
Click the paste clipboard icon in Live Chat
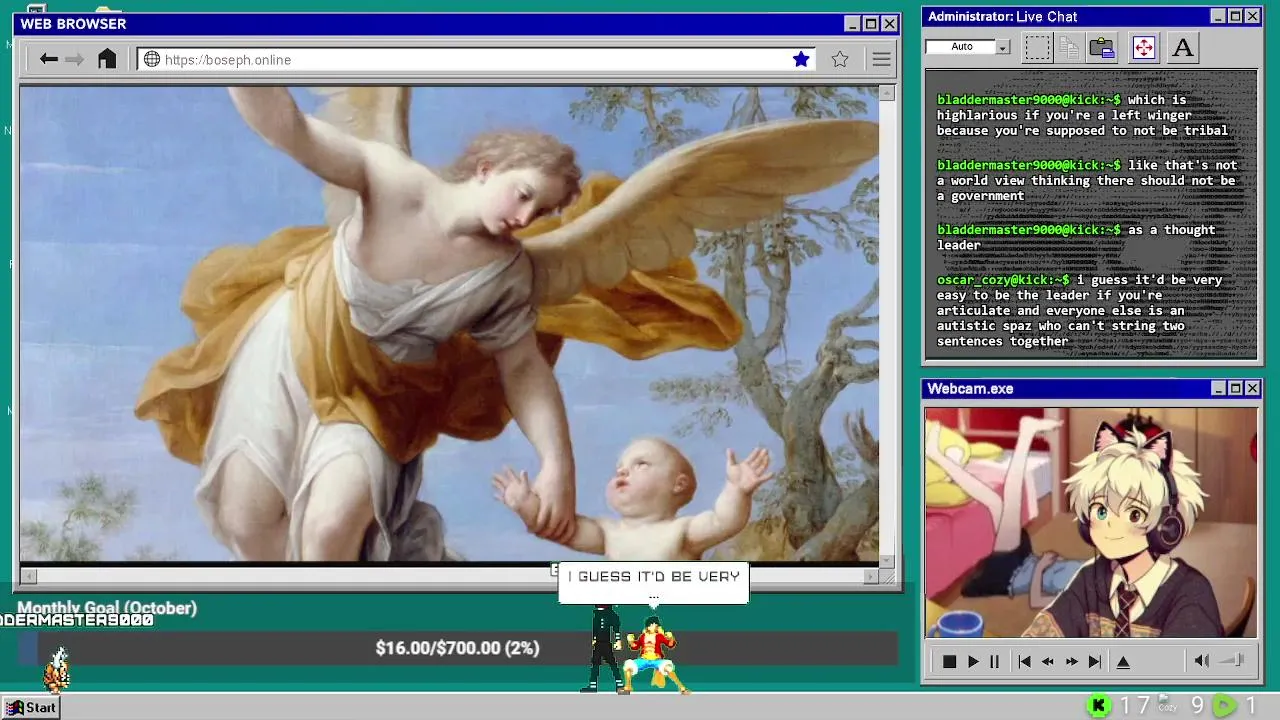(x=1102, y=47)
